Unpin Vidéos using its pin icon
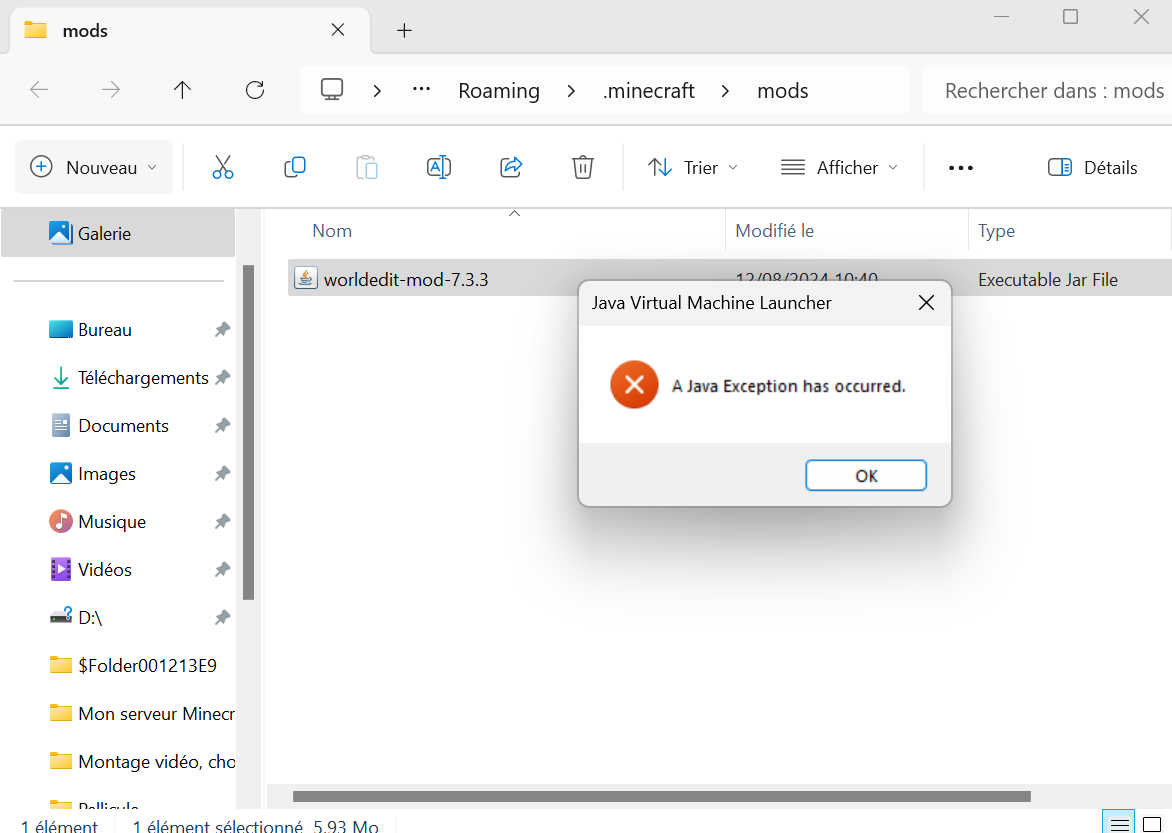 222,569
